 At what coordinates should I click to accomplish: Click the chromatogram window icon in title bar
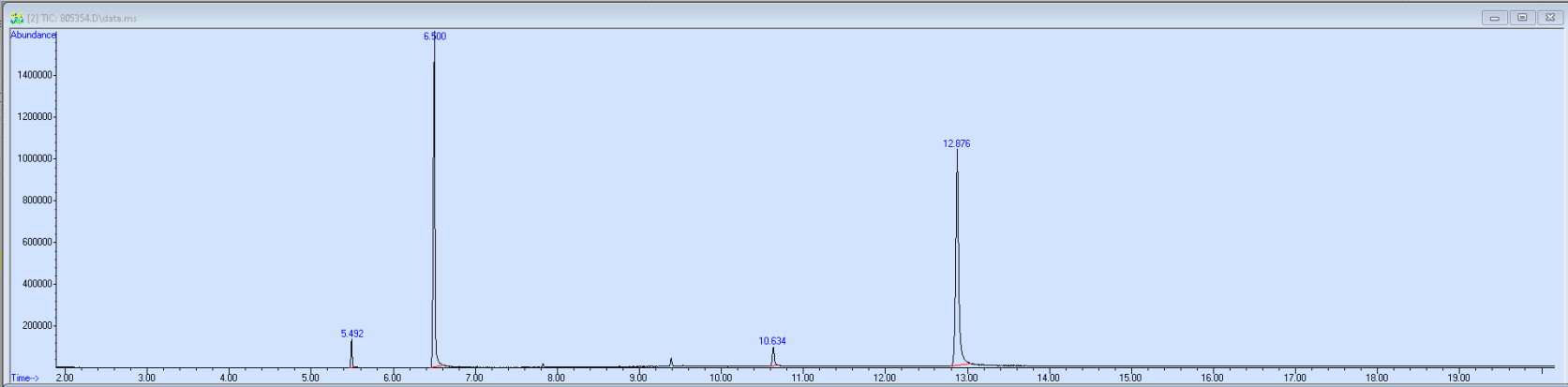tap(16, 18)
